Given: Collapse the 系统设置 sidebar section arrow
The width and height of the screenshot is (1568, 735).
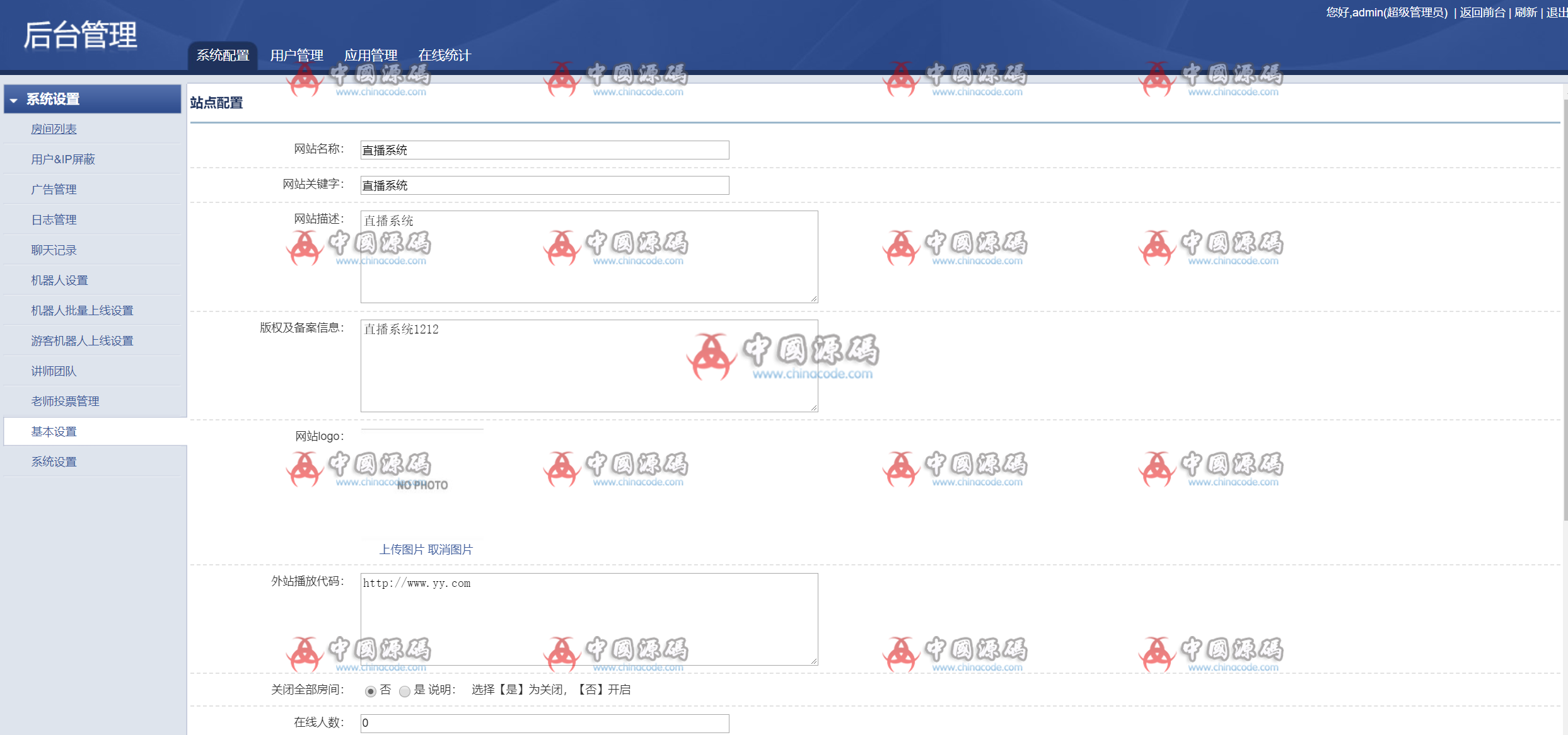Looking at the screenshot, I should [x=13, y=100].
